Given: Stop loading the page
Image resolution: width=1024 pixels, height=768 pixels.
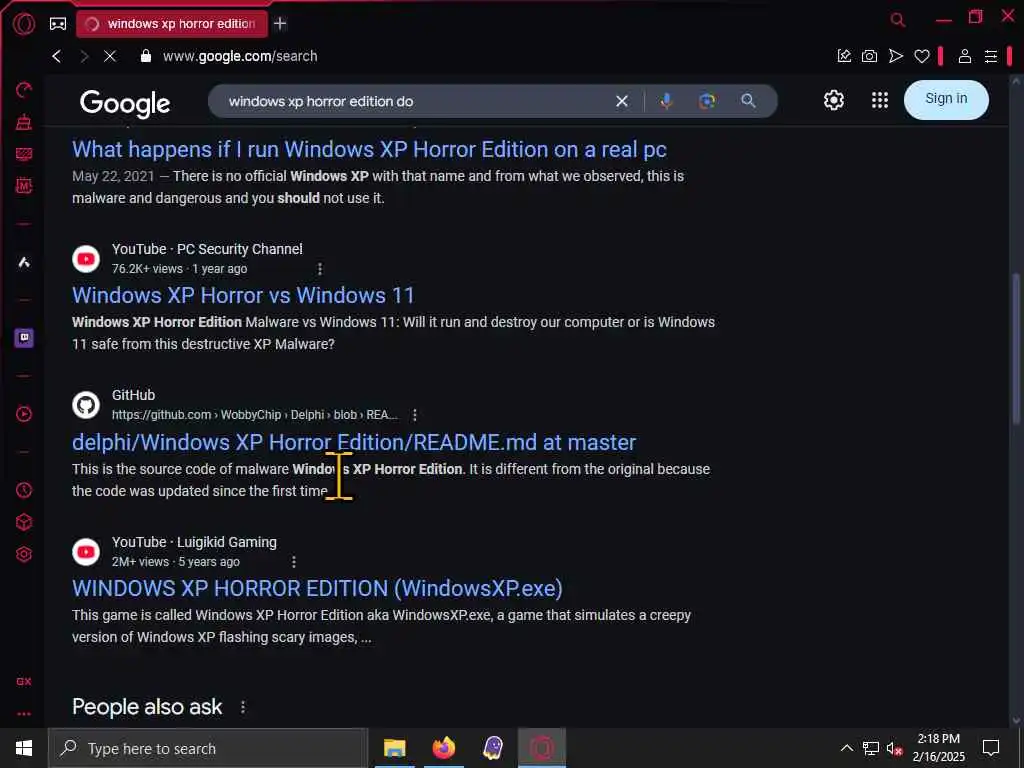Looking at the screenshot, I should (x=110, y=56).
